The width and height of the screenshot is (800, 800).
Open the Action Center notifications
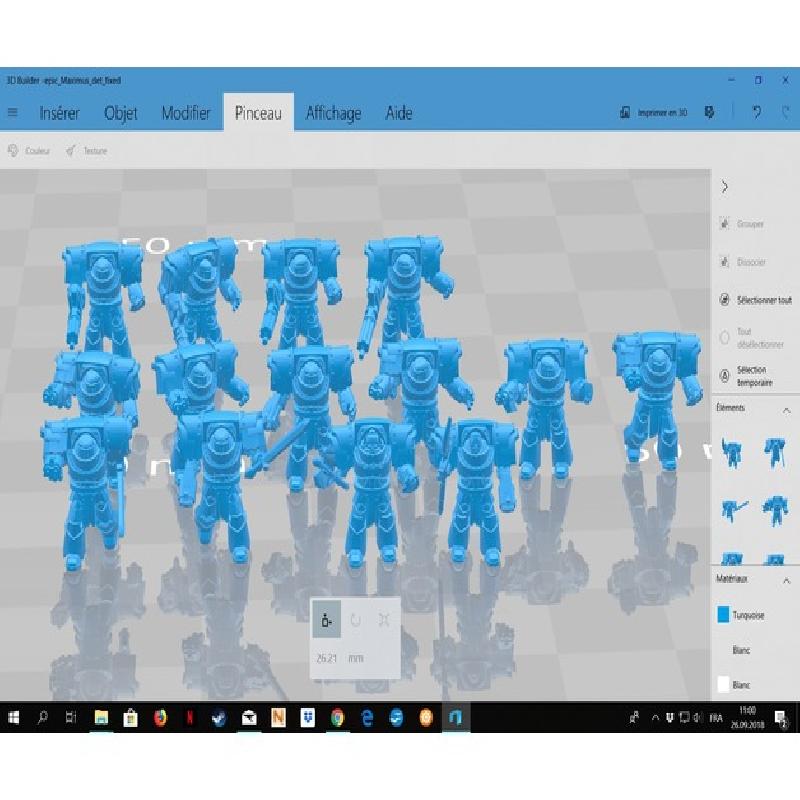tap(781, 718)
